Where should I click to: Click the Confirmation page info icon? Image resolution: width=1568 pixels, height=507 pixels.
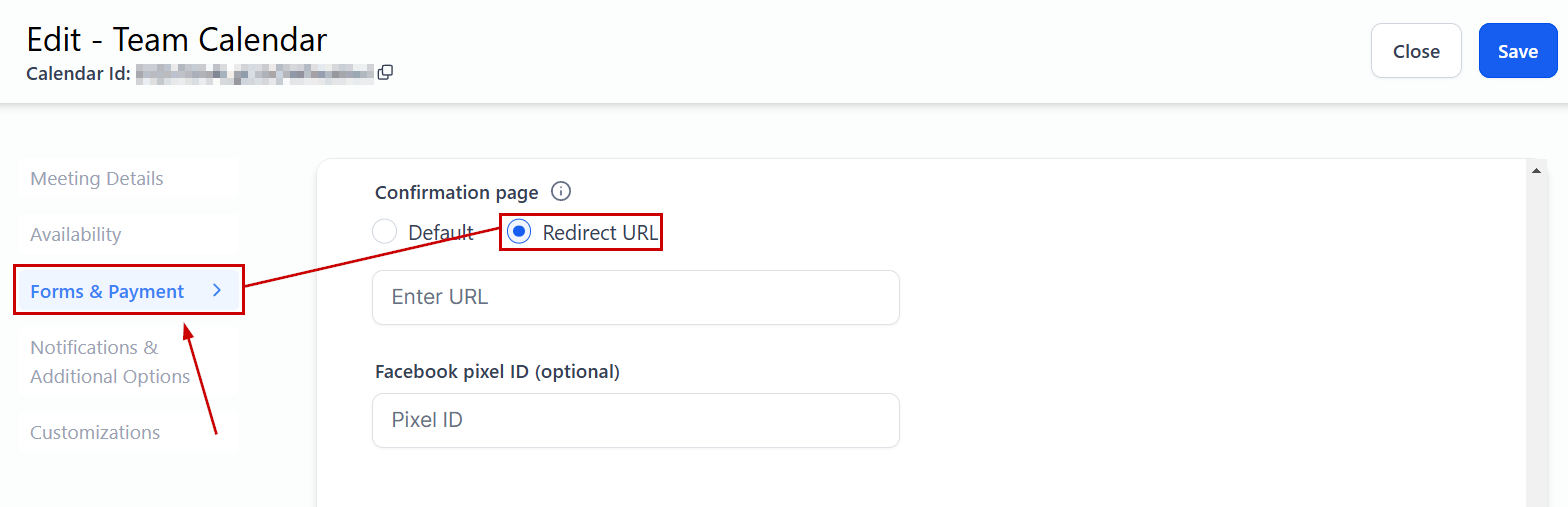point(561,192)
